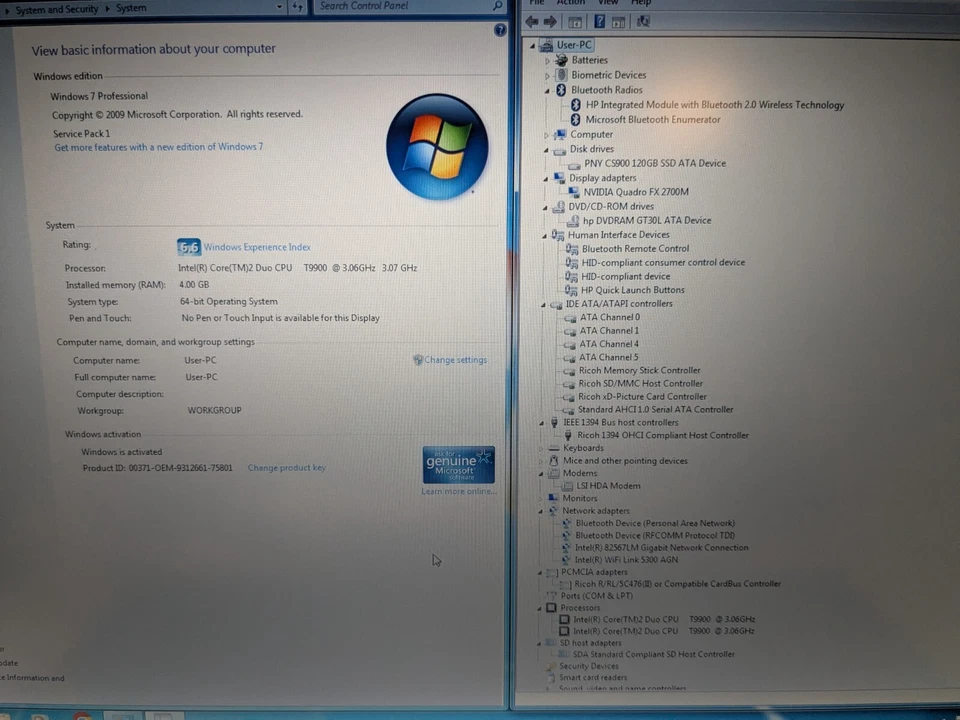Select ATA Channel 0
The image size is (960, 720).
click(x=609, y=317)
